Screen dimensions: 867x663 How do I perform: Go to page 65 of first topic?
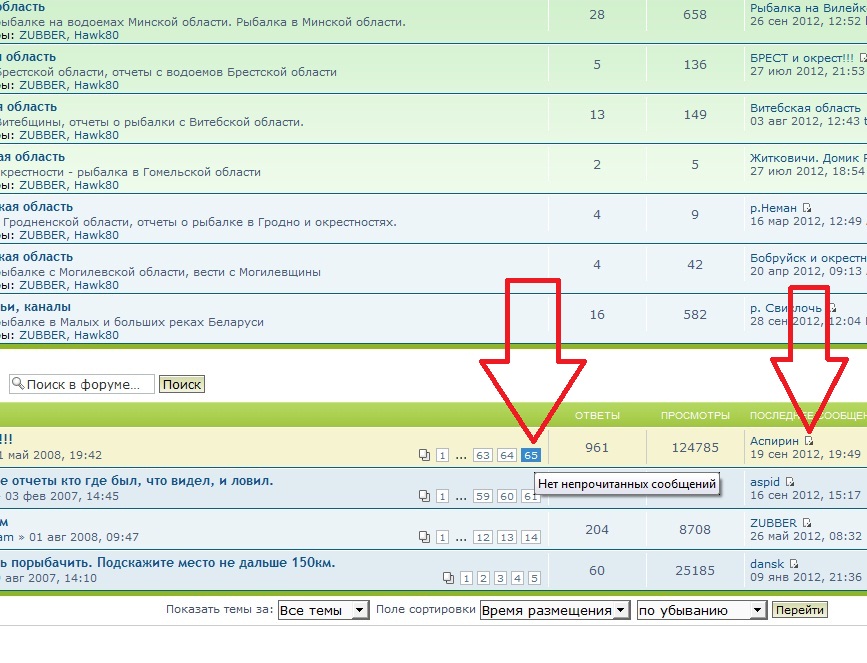[x=531, y=455]
